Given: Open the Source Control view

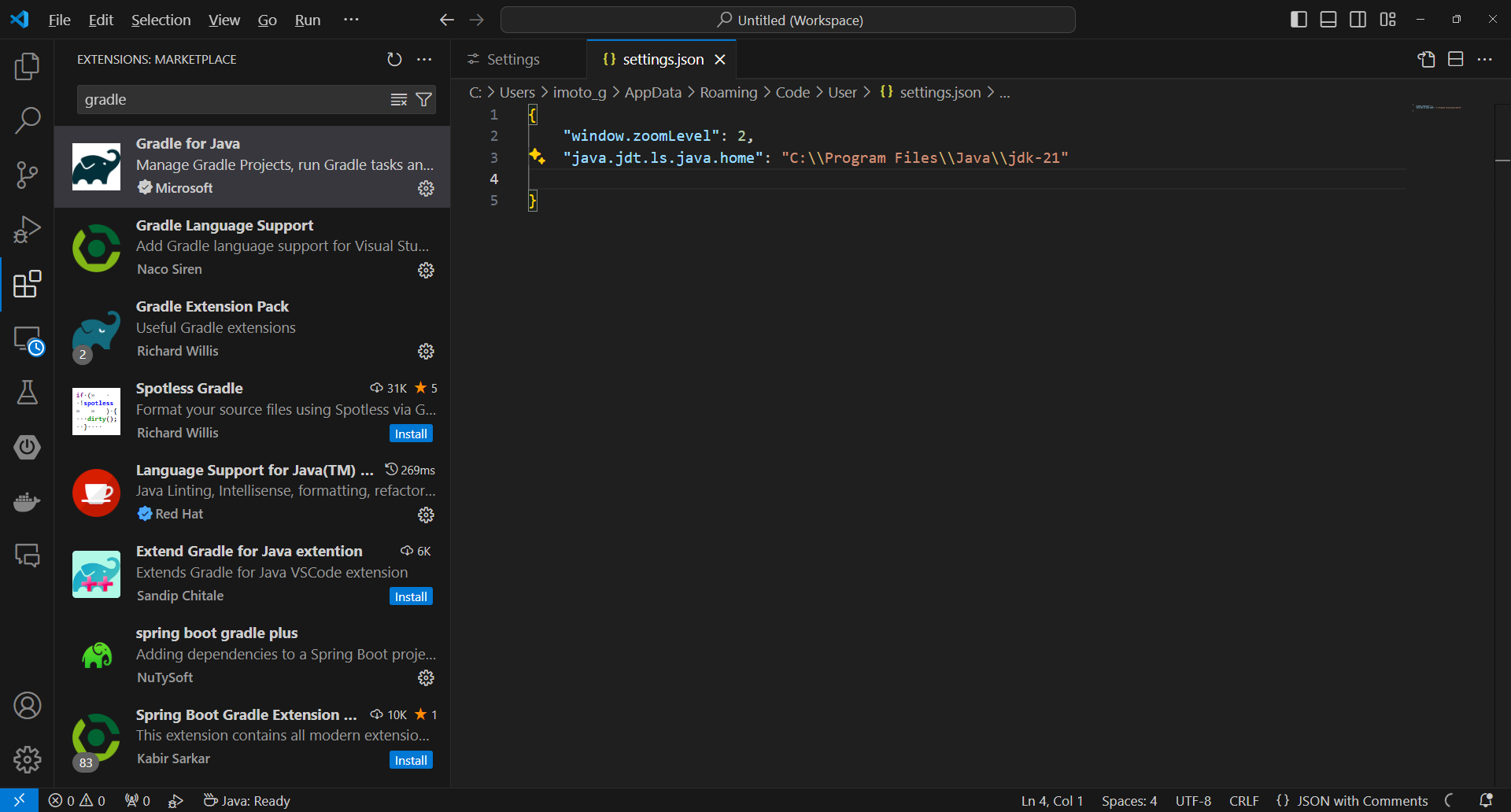Looking at the screenshot, I should [x=27, y=175].
